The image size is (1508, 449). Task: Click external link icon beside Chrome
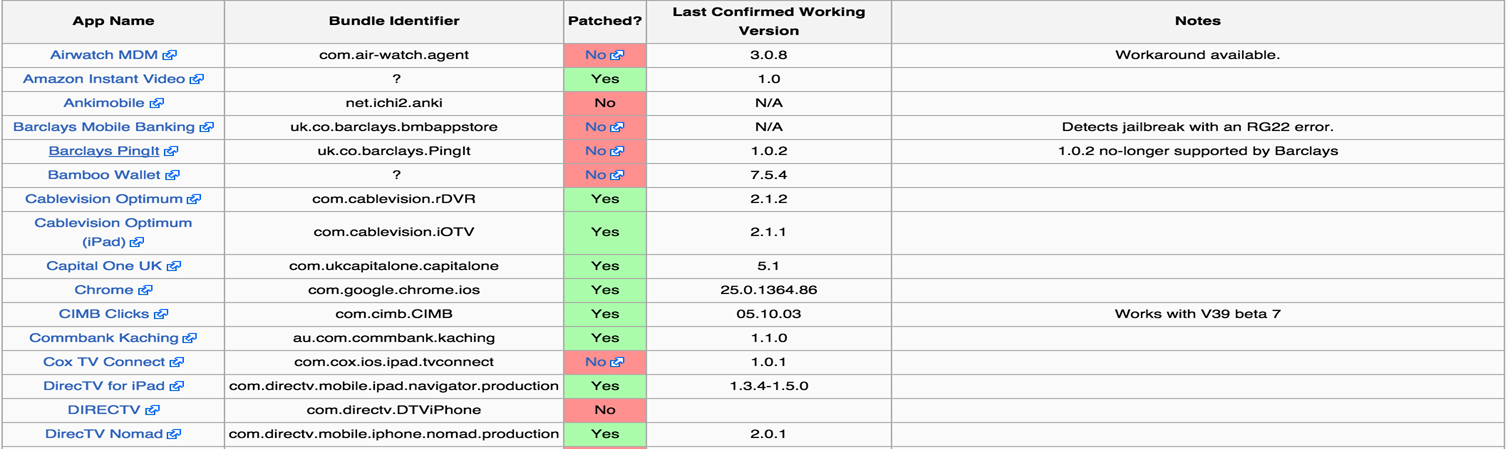[146, 290]
